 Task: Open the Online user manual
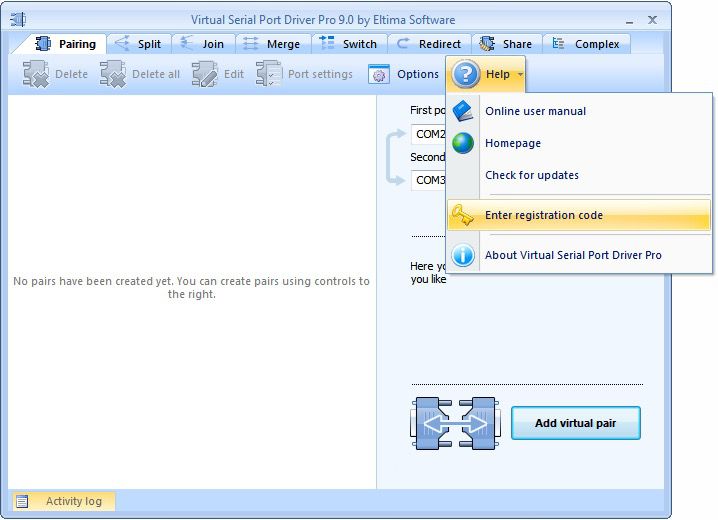[579, 111]
